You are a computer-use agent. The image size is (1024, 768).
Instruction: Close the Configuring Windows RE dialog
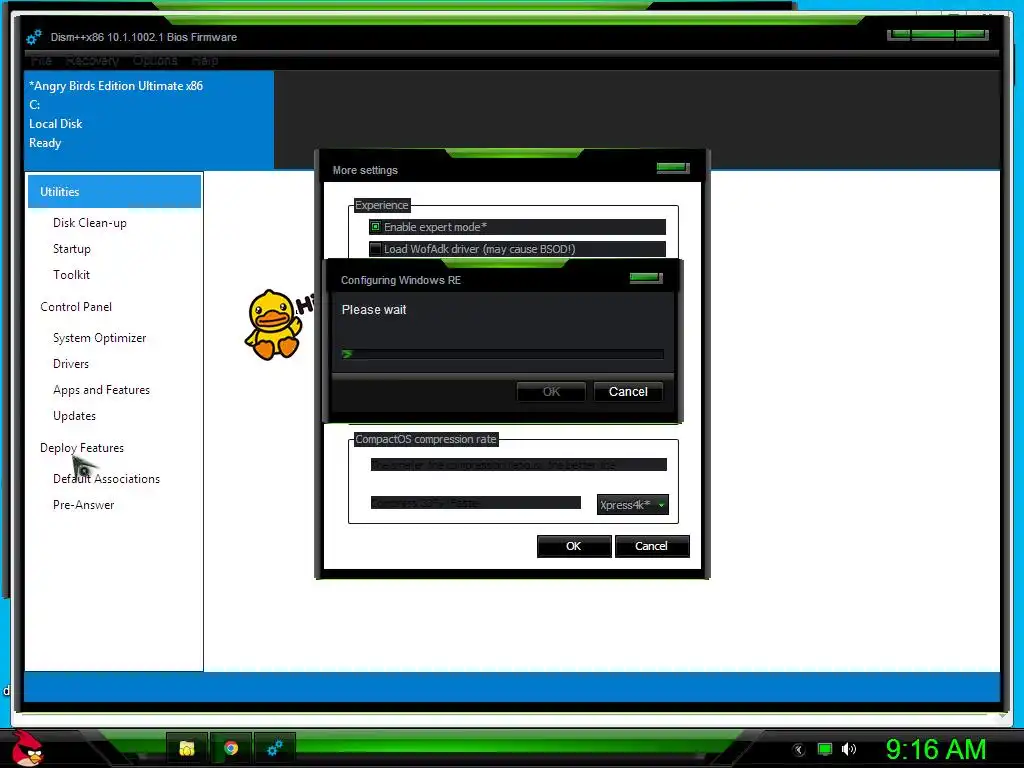[646, 278]
